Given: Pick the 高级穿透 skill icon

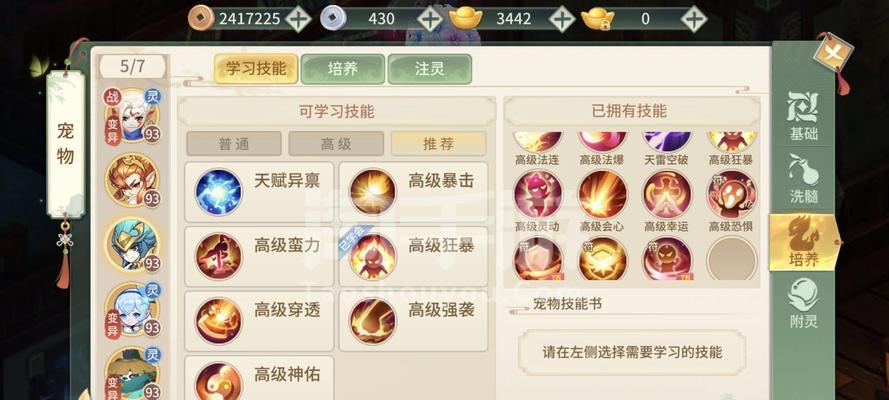Looking at the screenshot, I should click(218, 321).
